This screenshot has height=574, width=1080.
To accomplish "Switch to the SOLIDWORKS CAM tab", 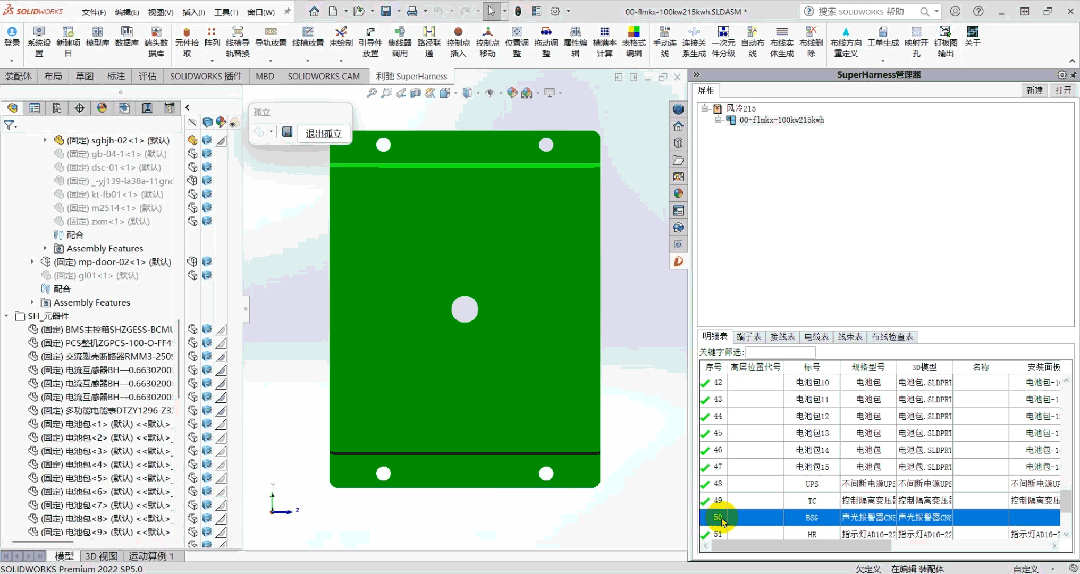I will pos(324,76).
